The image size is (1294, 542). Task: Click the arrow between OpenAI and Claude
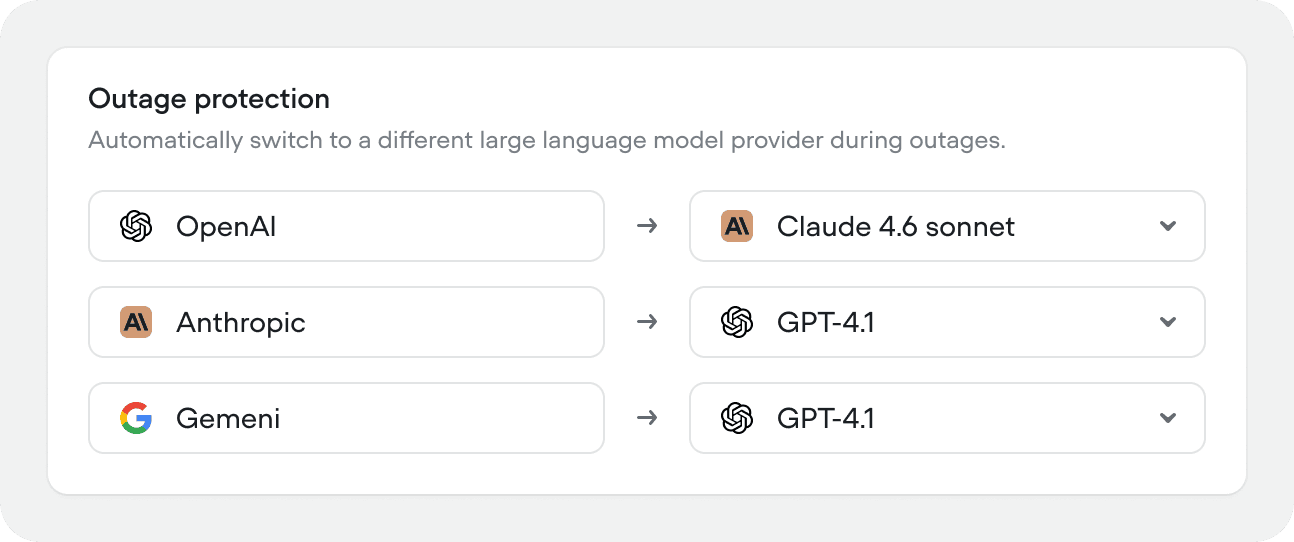tap(647, 226)
